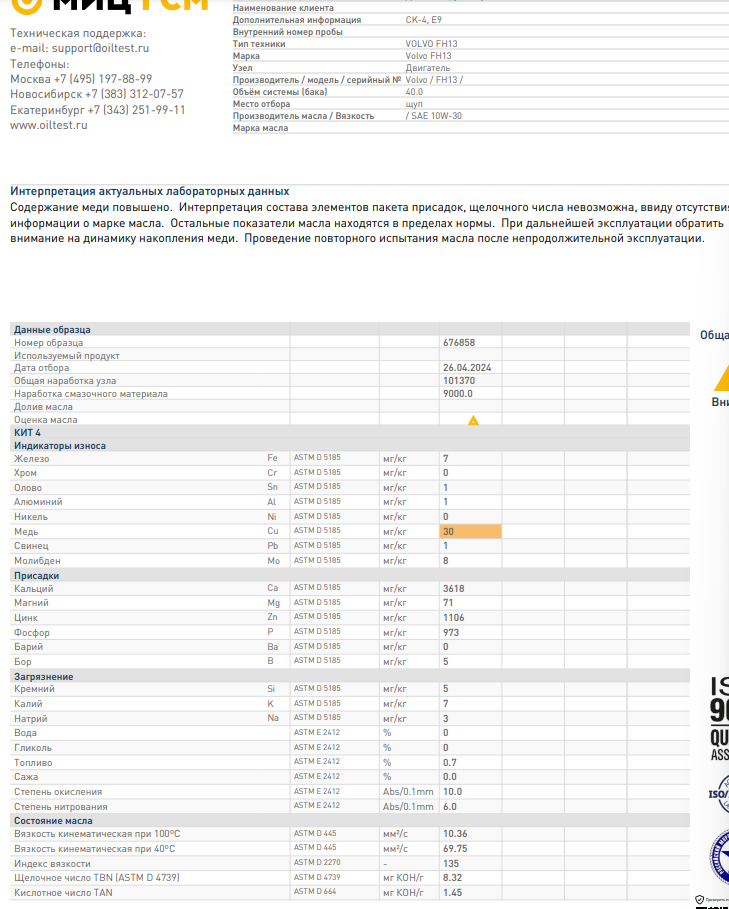Click the warning triangle in Оценка масла row
This screenshot has width=729, height=909.
[x=473, y=420]
